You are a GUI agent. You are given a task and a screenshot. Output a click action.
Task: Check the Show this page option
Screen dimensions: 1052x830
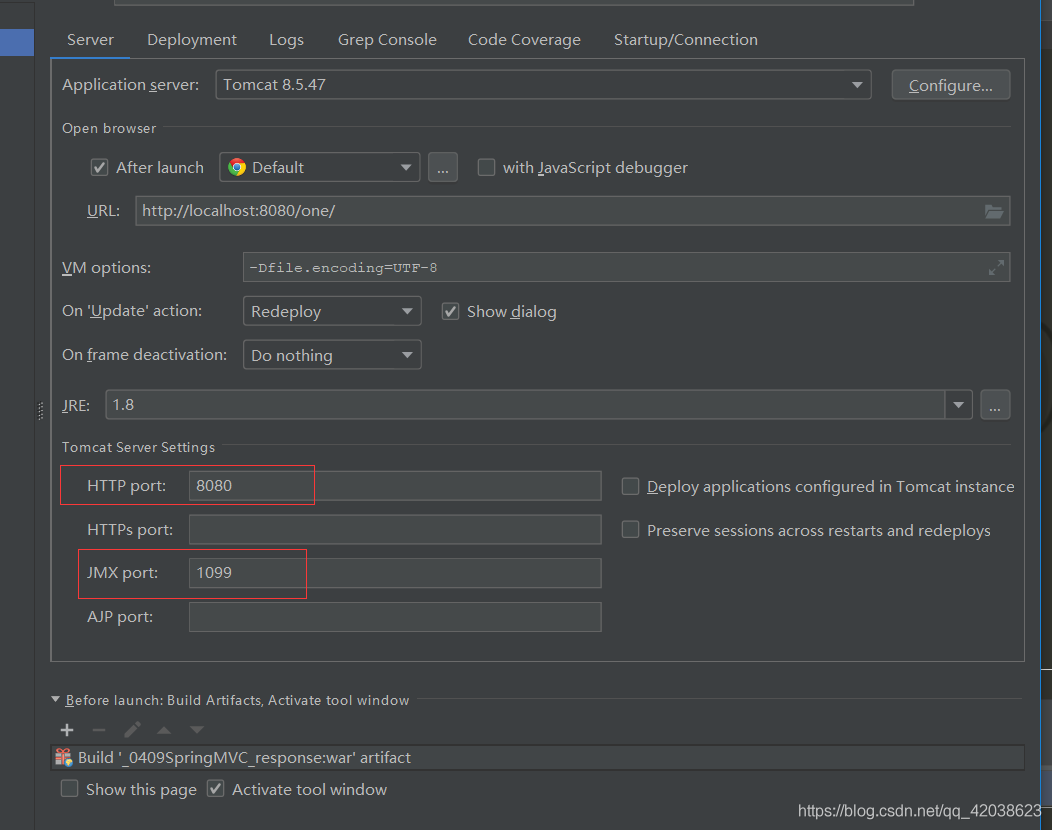pos(70,788)
